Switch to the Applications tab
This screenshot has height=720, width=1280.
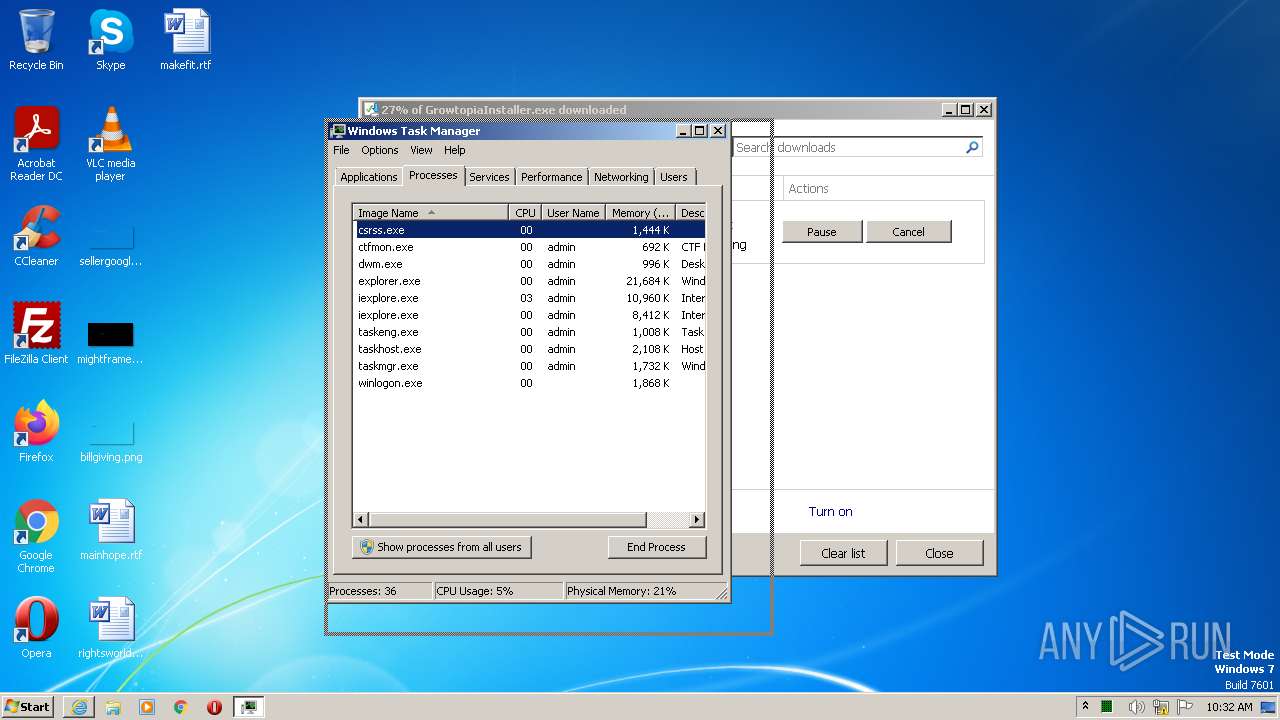[x=368, y=177]
